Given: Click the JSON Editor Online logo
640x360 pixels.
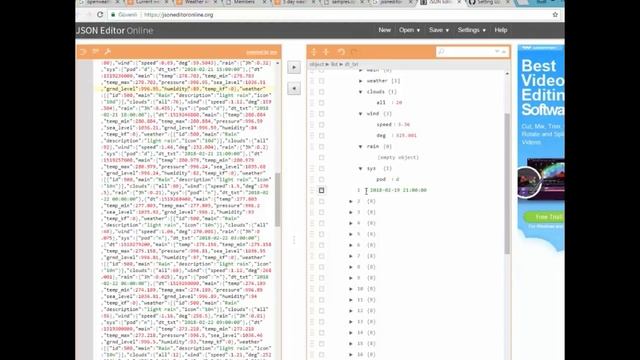Looking at the screenshot, I should [x=115, y=30].
